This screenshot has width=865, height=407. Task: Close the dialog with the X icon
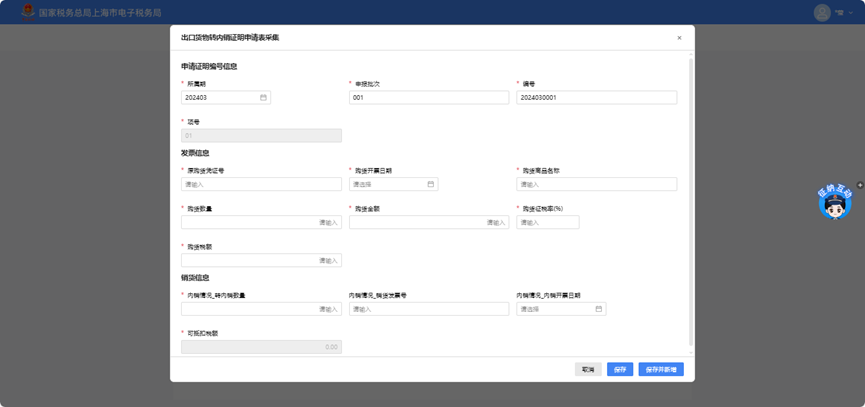point(679,38)
